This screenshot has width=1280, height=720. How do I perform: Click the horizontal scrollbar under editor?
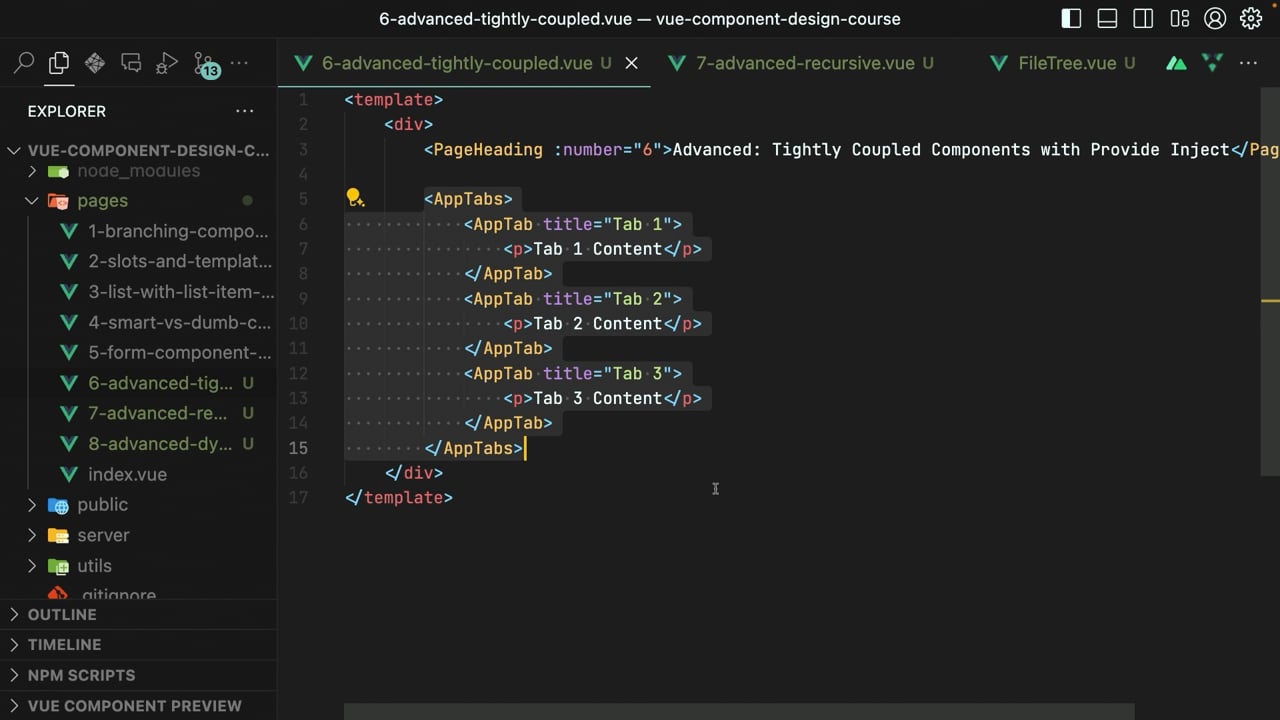(739, 711)
